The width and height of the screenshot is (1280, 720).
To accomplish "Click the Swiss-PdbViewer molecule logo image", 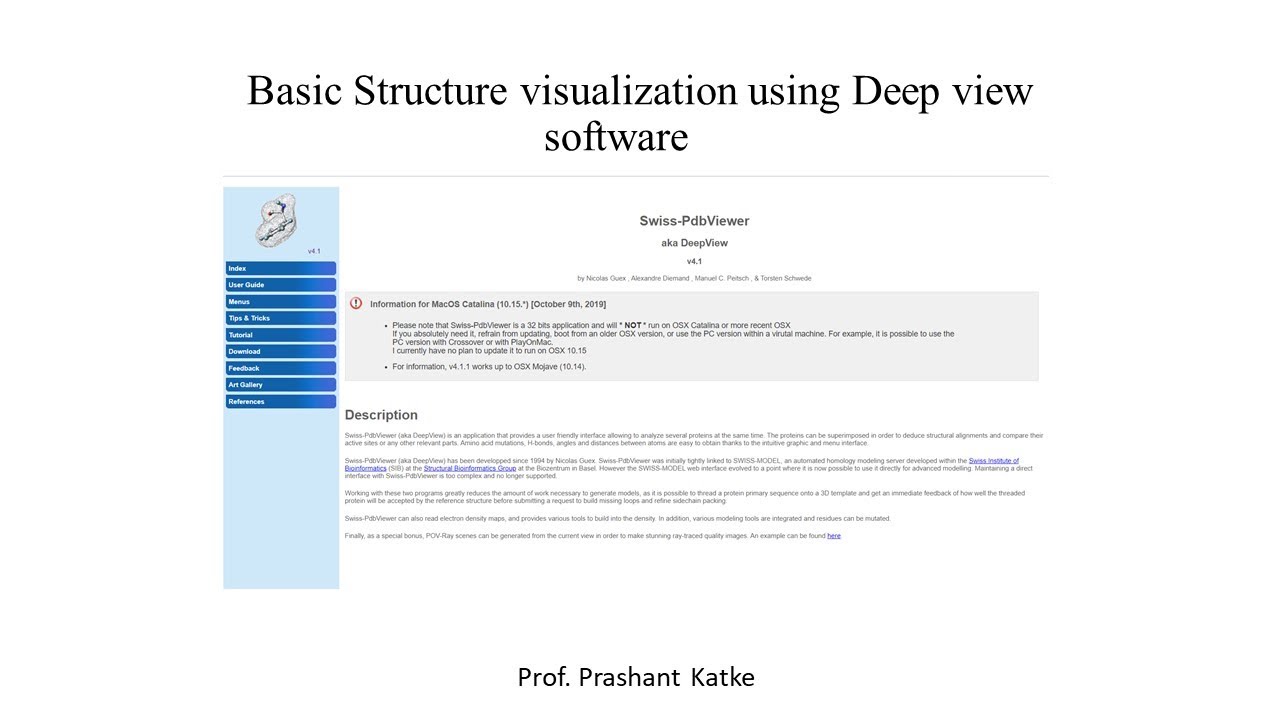I will coord(277,221).
